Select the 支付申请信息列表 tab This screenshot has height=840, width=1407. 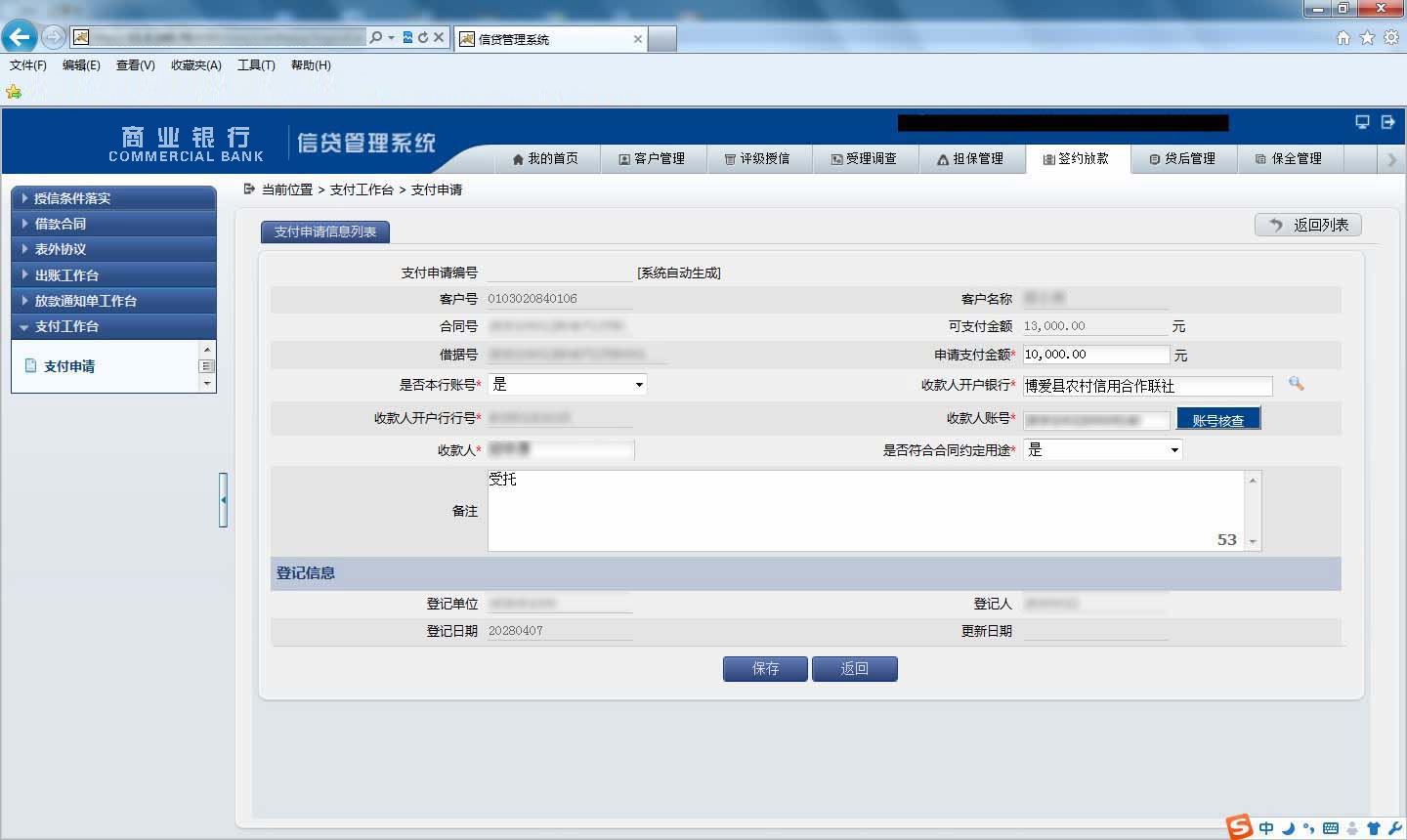click(325, 232)
